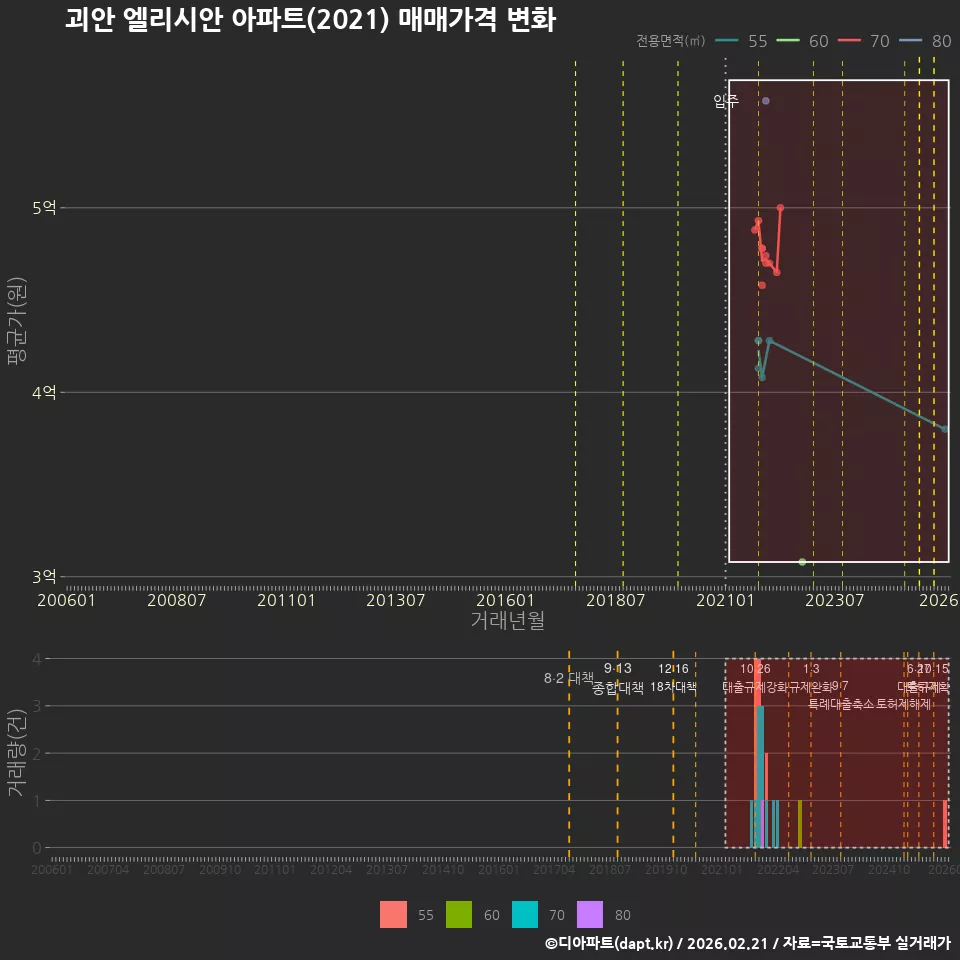The height and width of the screenshot is (960, 960).
Task: Click 200807 label on price chart x-axis
Action: pyautogui.click(x=176, y=600)
